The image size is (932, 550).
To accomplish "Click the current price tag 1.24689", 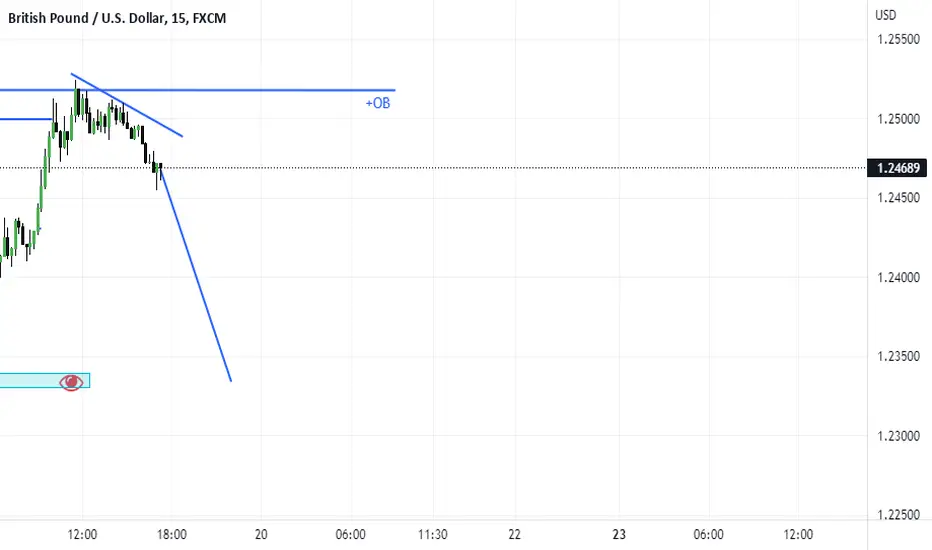I will pos(897,168).
